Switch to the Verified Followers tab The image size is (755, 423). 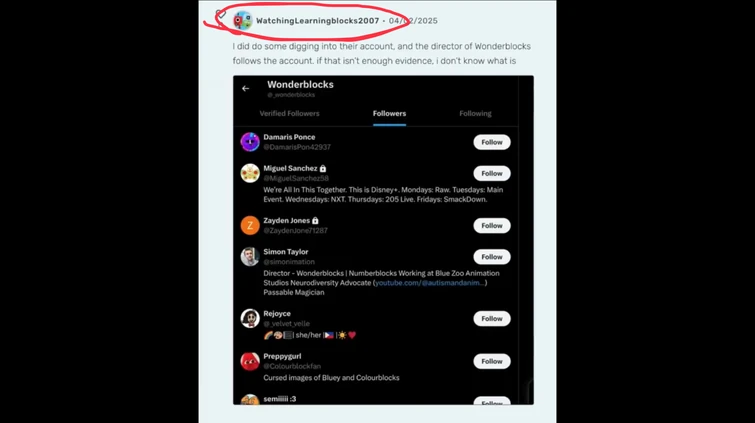[289, 114]
